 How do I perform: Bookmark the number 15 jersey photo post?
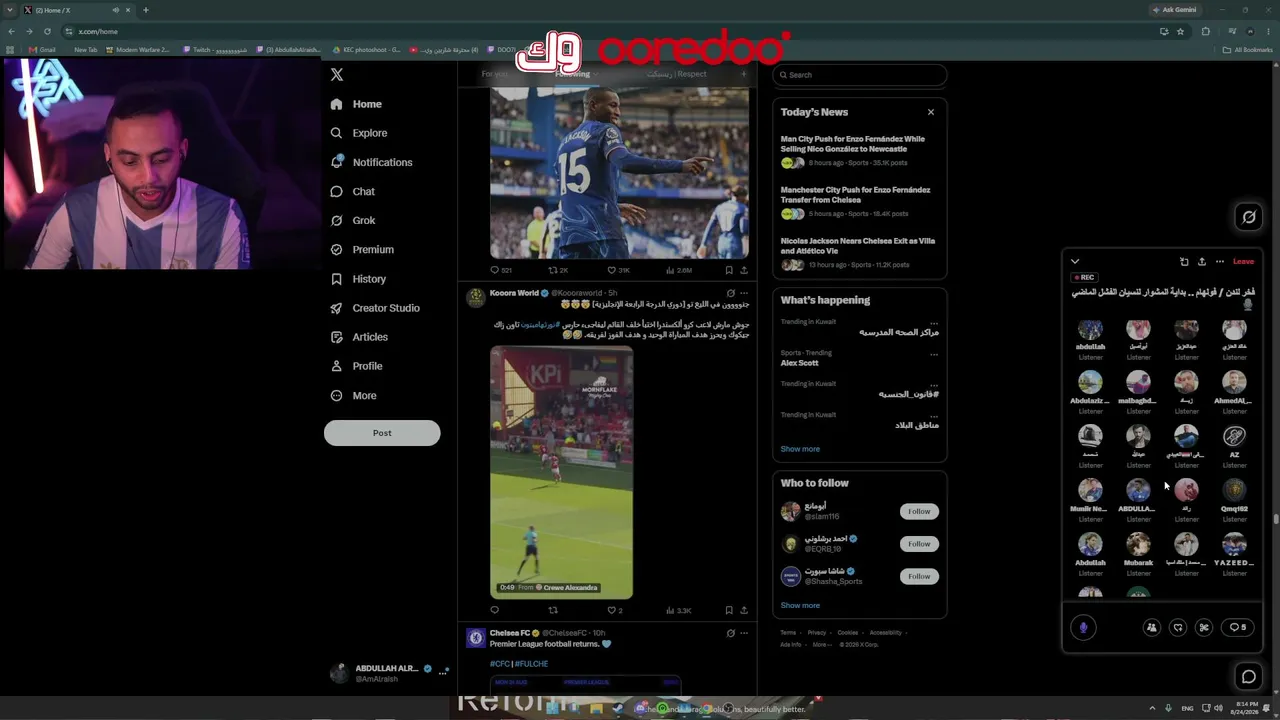[x=729, y=270]
